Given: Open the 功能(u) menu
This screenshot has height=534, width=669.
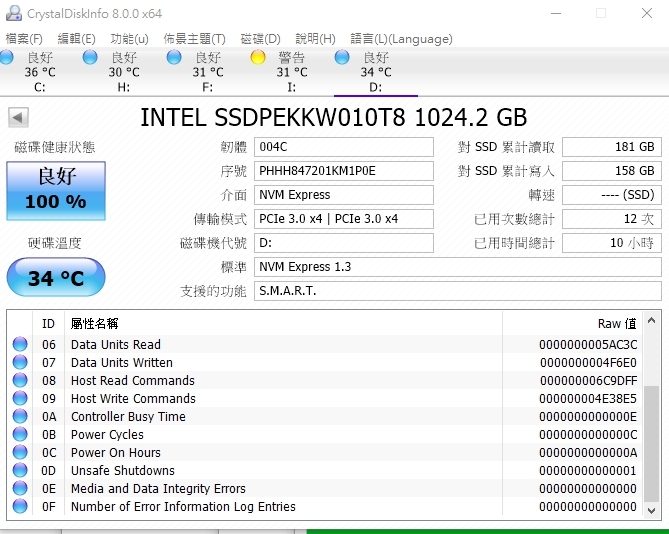Looking at the screenshot, I should 129,39.
